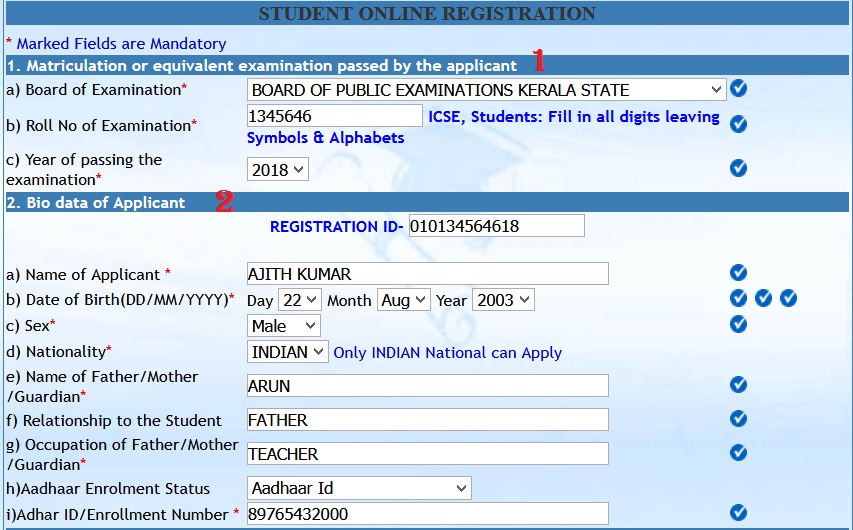Click the 'Marked Fields are Mandatory' note
The height and width of the screenshot is (530, 853).
pos(116,44)
